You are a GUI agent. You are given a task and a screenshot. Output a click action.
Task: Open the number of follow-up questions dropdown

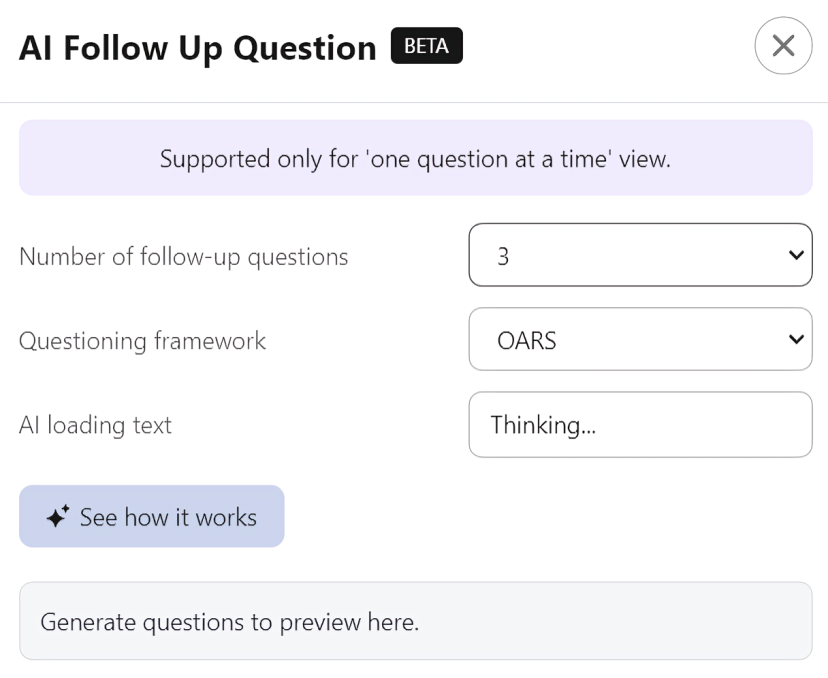point(640,255)
